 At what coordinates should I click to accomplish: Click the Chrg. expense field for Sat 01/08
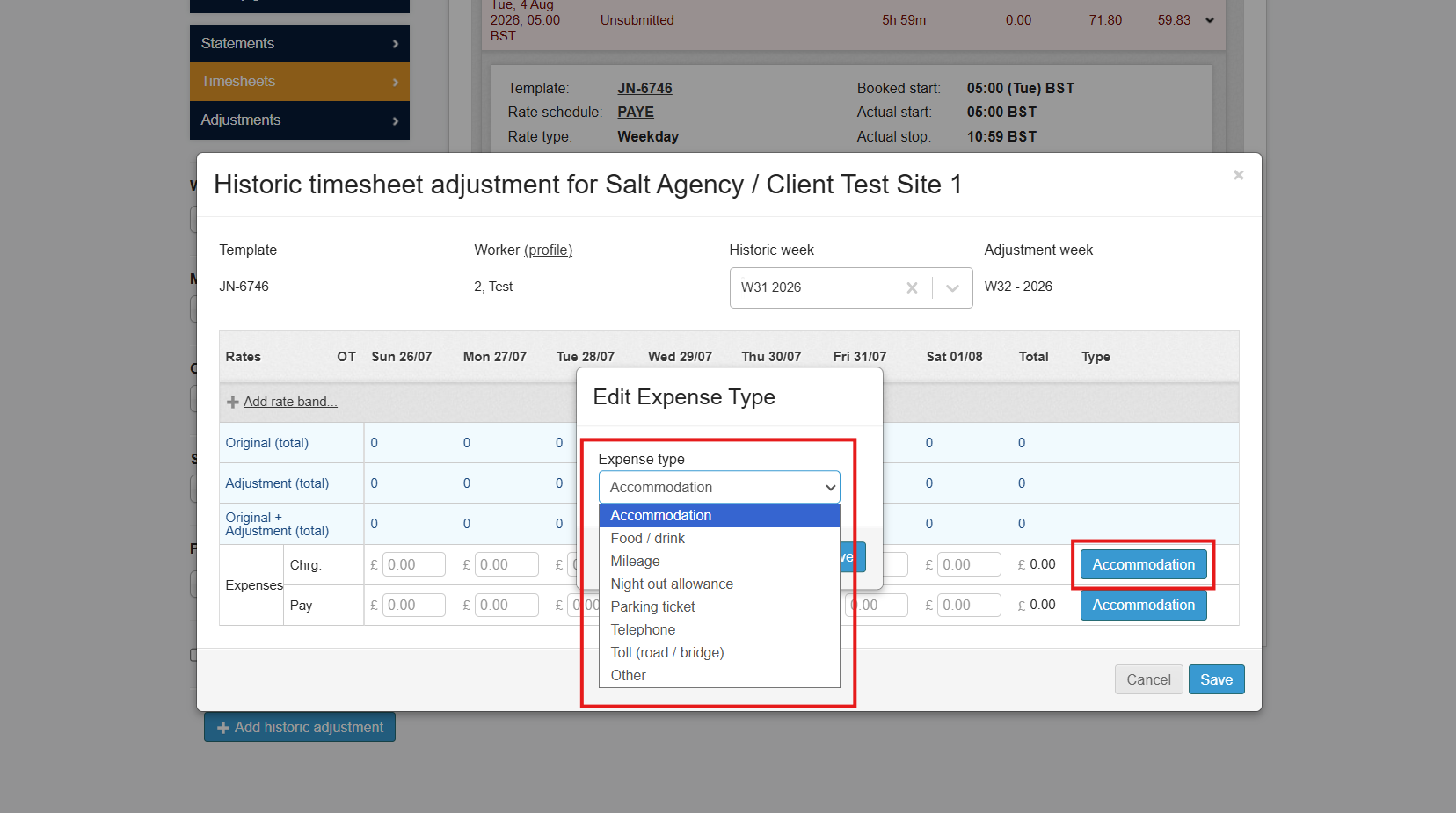tap(969, 564)
